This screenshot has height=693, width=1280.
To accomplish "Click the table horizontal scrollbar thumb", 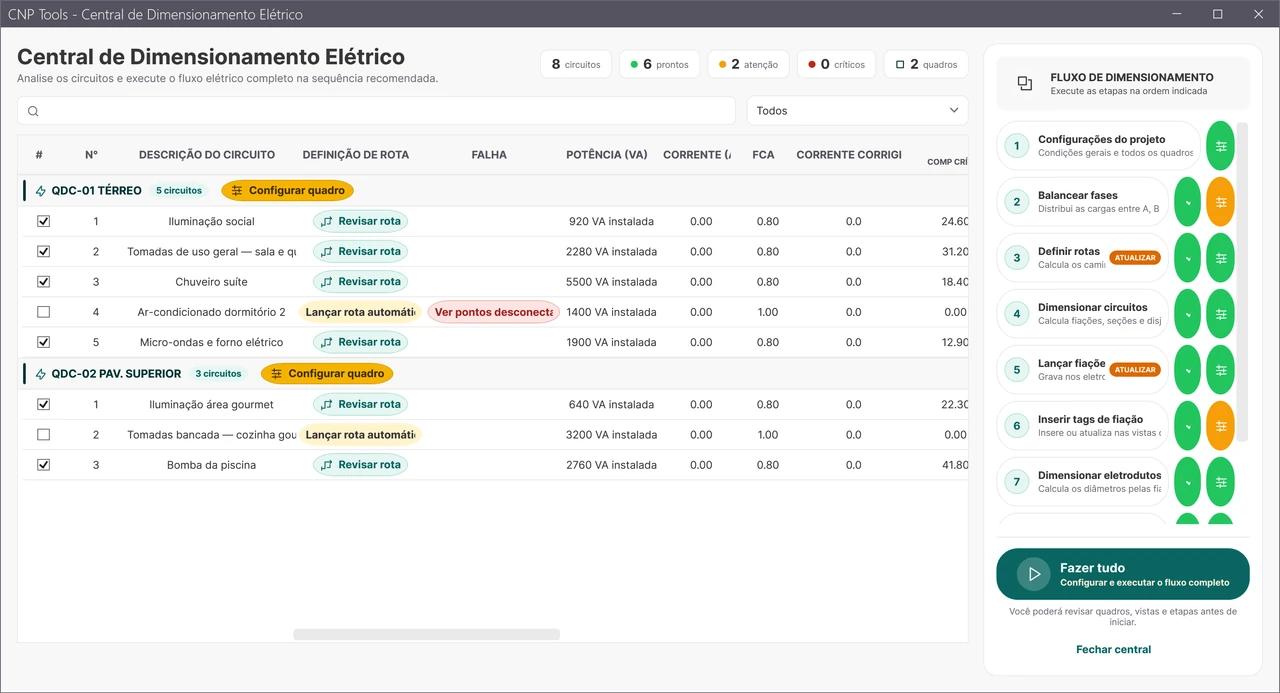I will [426, 634].
